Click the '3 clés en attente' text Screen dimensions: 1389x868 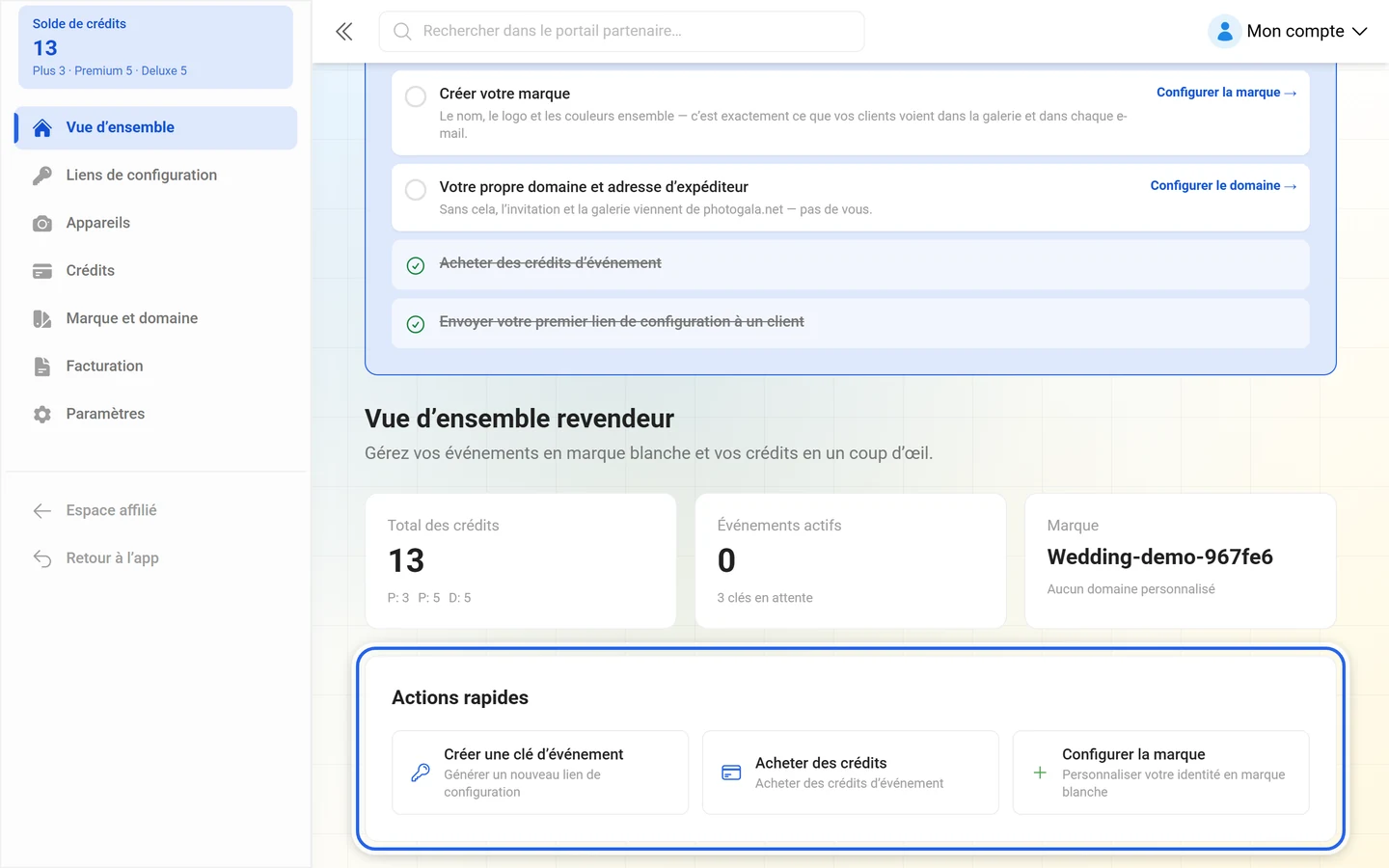[x=765, y=598]
